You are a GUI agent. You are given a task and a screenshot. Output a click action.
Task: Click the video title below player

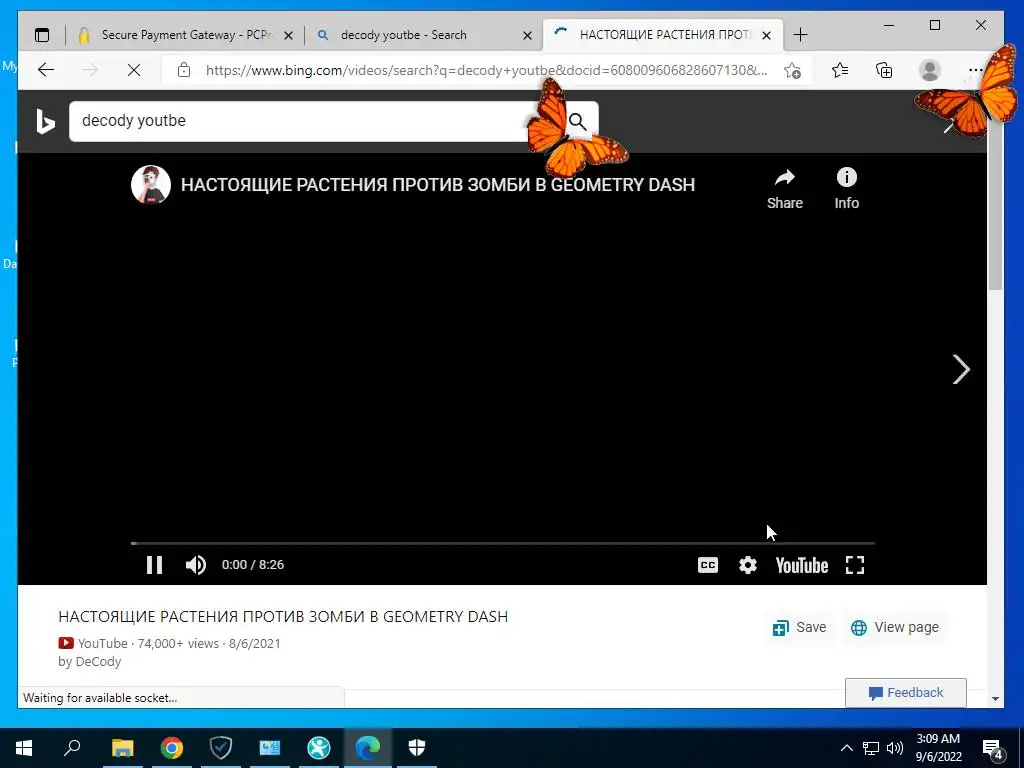pos(283,616)
